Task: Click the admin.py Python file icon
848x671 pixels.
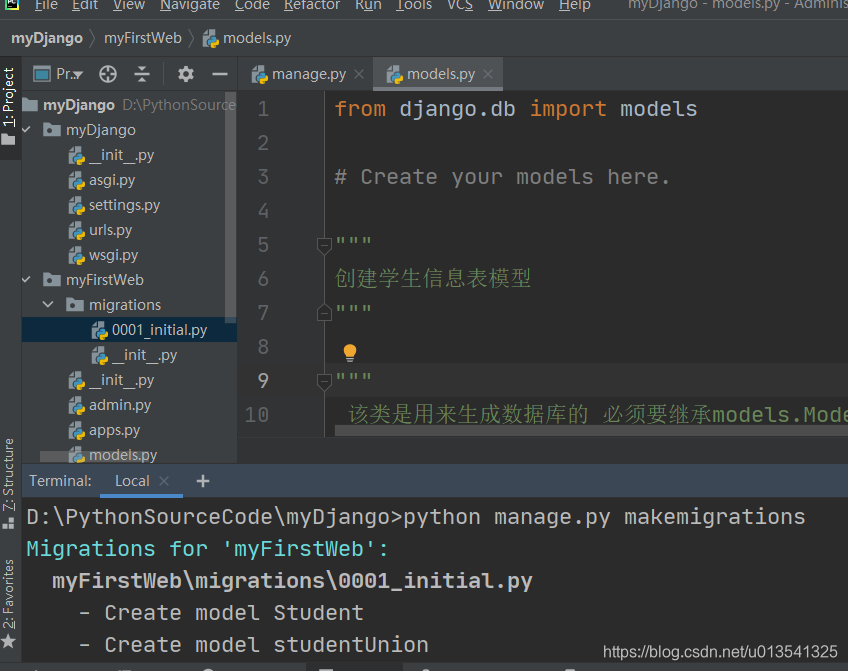Action: tap(77, 406)
